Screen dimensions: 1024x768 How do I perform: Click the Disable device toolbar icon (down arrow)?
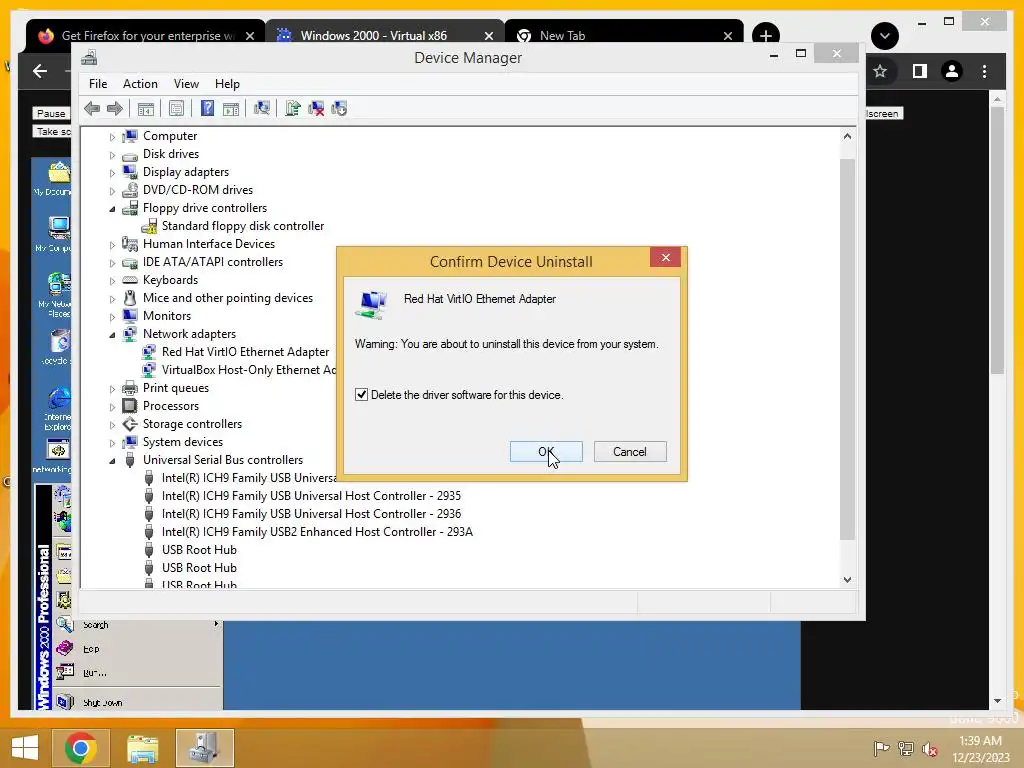(x=339, y=108)
